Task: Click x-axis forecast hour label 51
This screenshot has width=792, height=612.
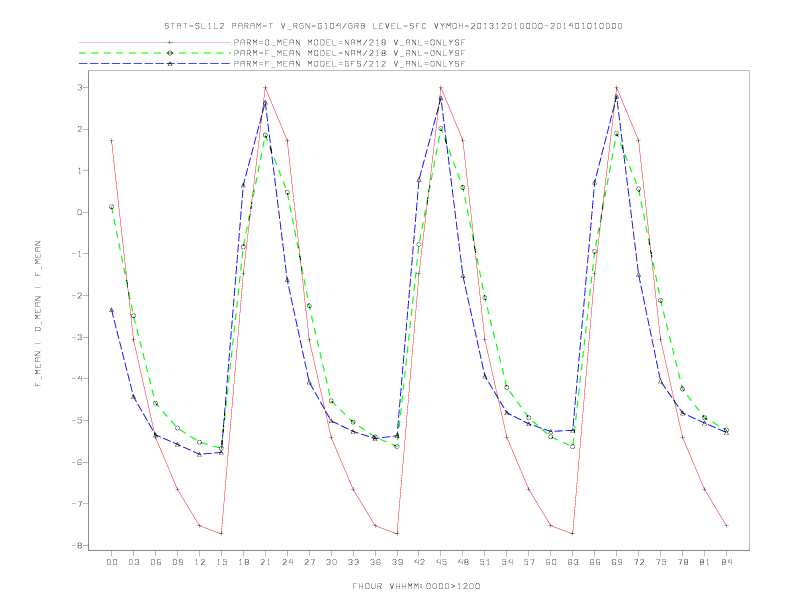Action: click(x=485, y=562)
